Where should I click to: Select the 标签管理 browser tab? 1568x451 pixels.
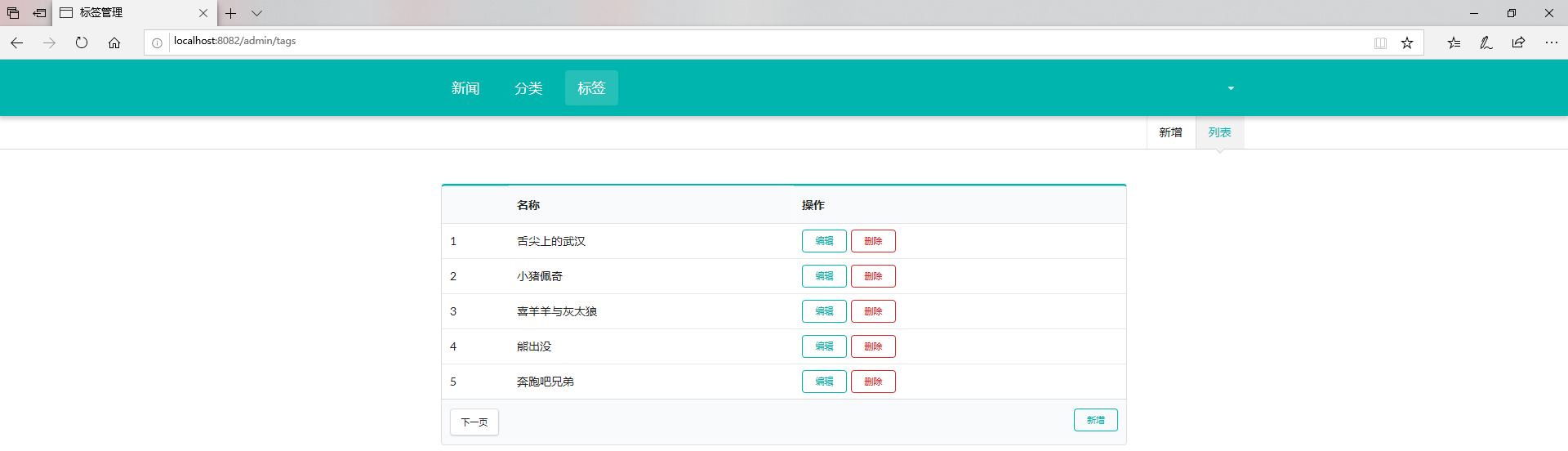coord(135,13)
